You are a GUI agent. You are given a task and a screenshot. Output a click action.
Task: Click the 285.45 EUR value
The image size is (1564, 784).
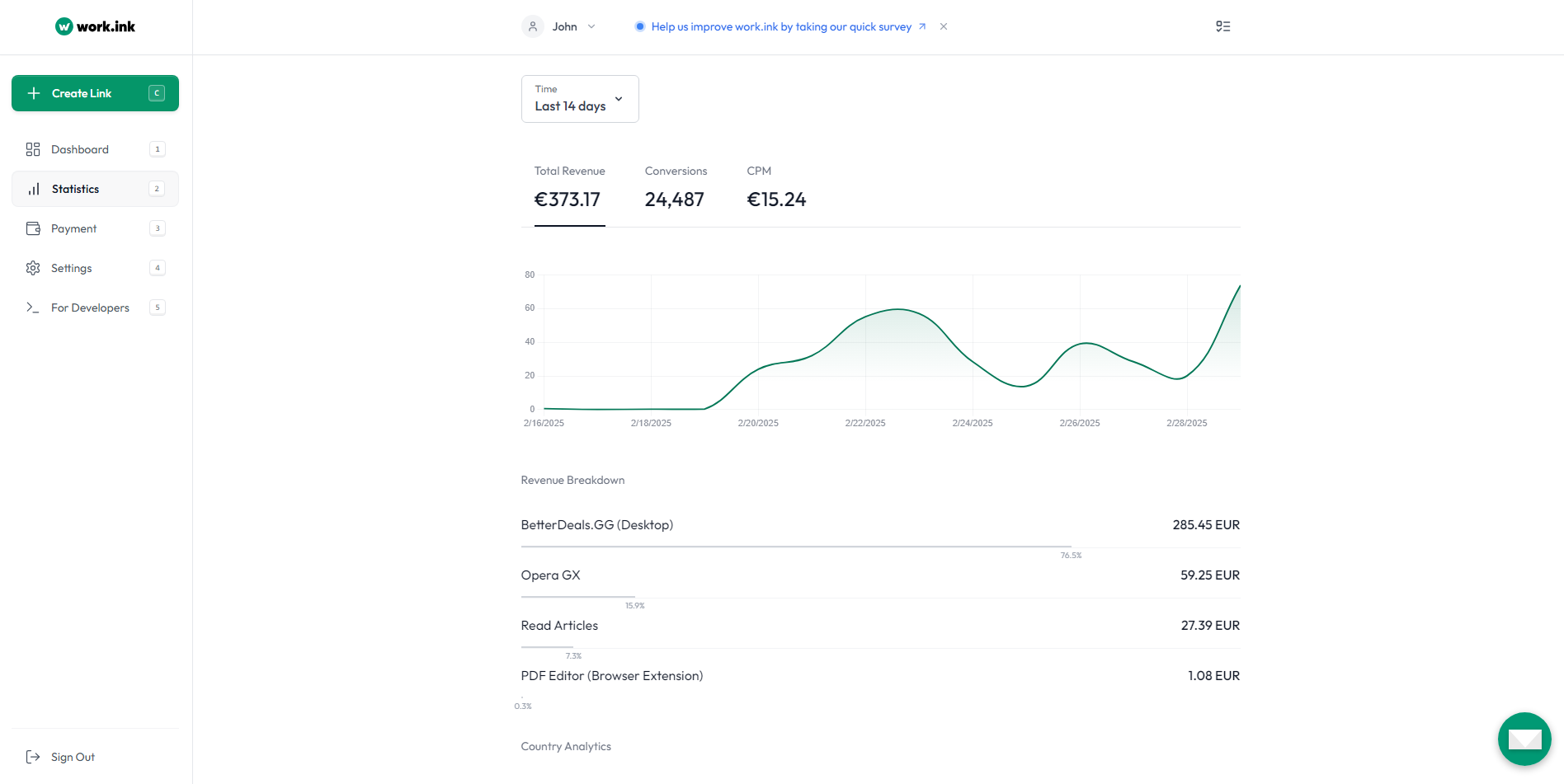tap(1206, 525)
